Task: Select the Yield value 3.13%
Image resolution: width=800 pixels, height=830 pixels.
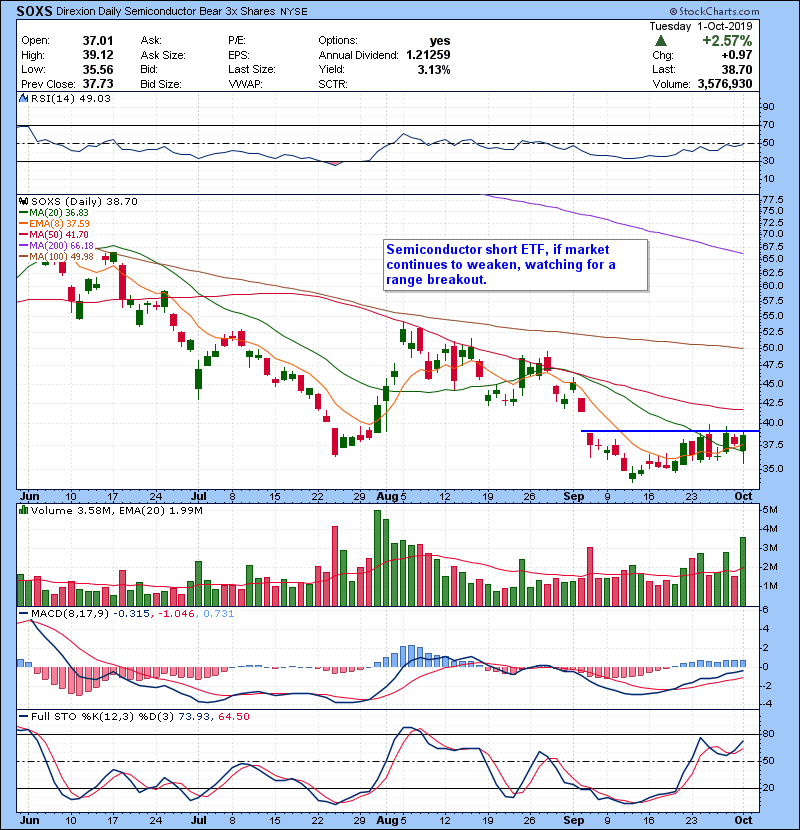Action: click(x=434, y=69)
